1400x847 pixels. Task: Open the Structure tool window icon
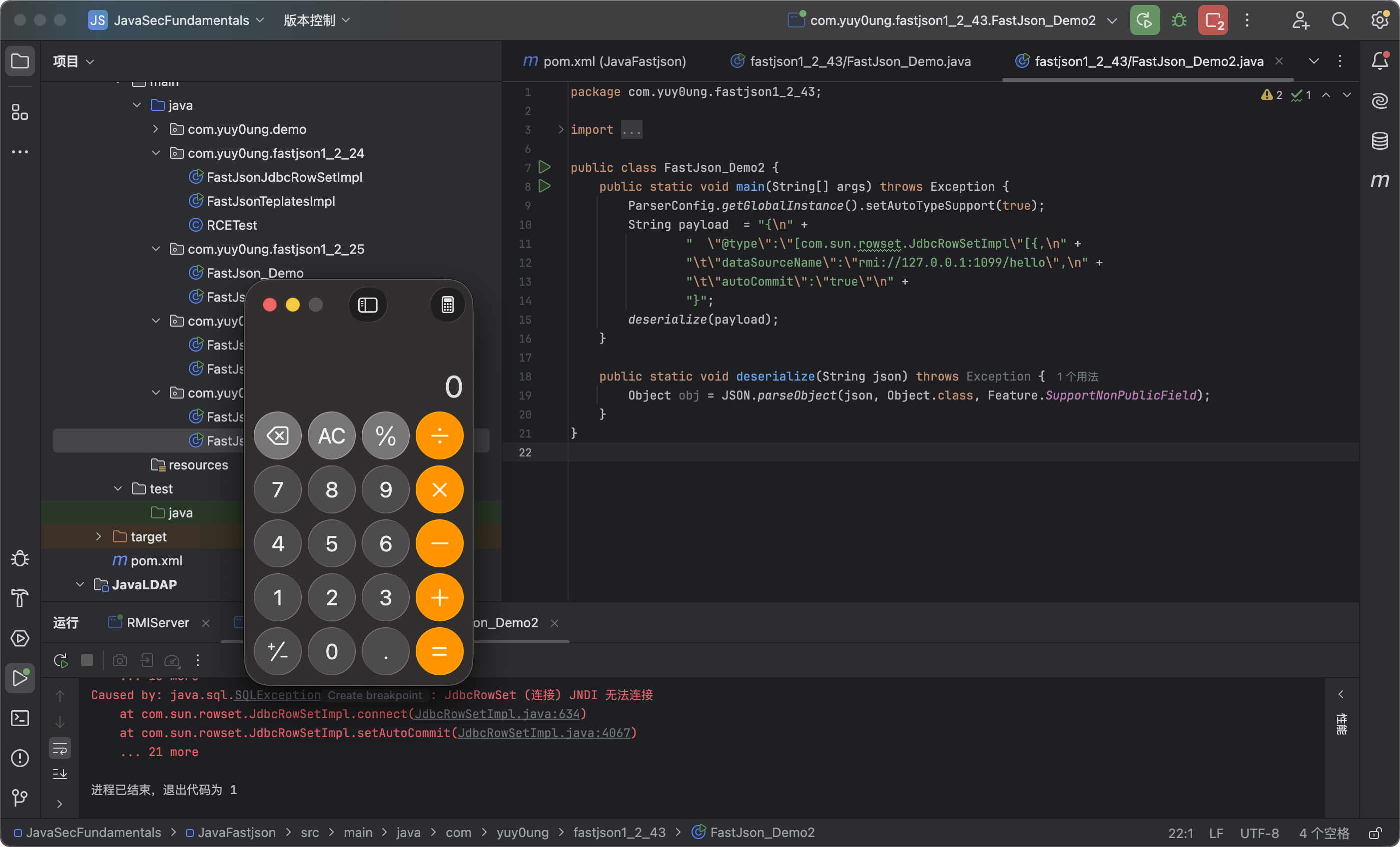(x=20, y=112)
